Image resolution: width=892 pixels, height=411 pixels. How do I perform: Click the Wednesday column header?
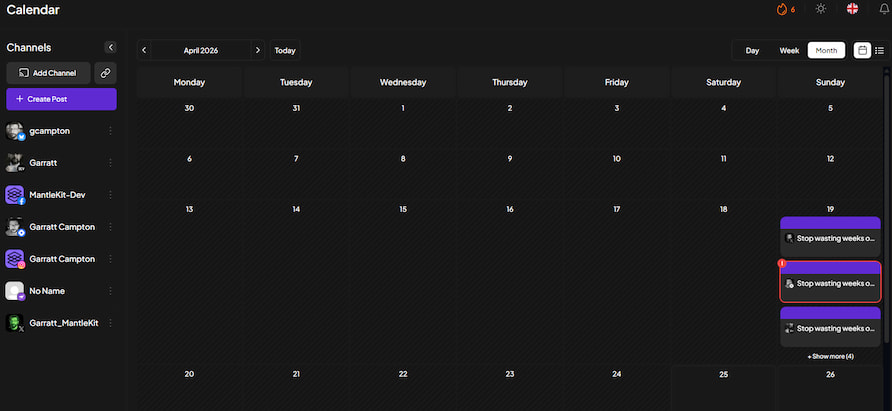403,82
